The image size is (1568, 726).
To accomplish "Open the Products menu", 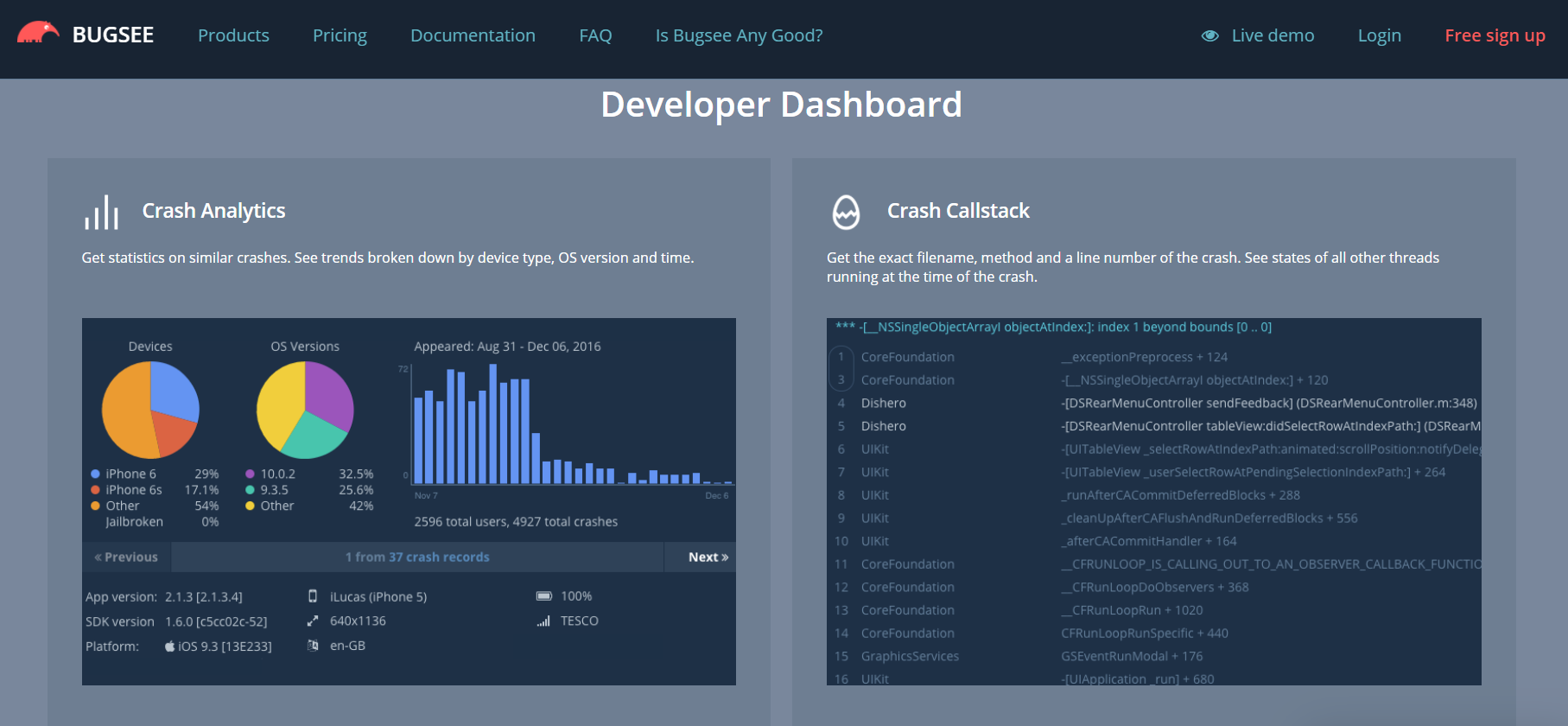I will (x=233, y=35).
